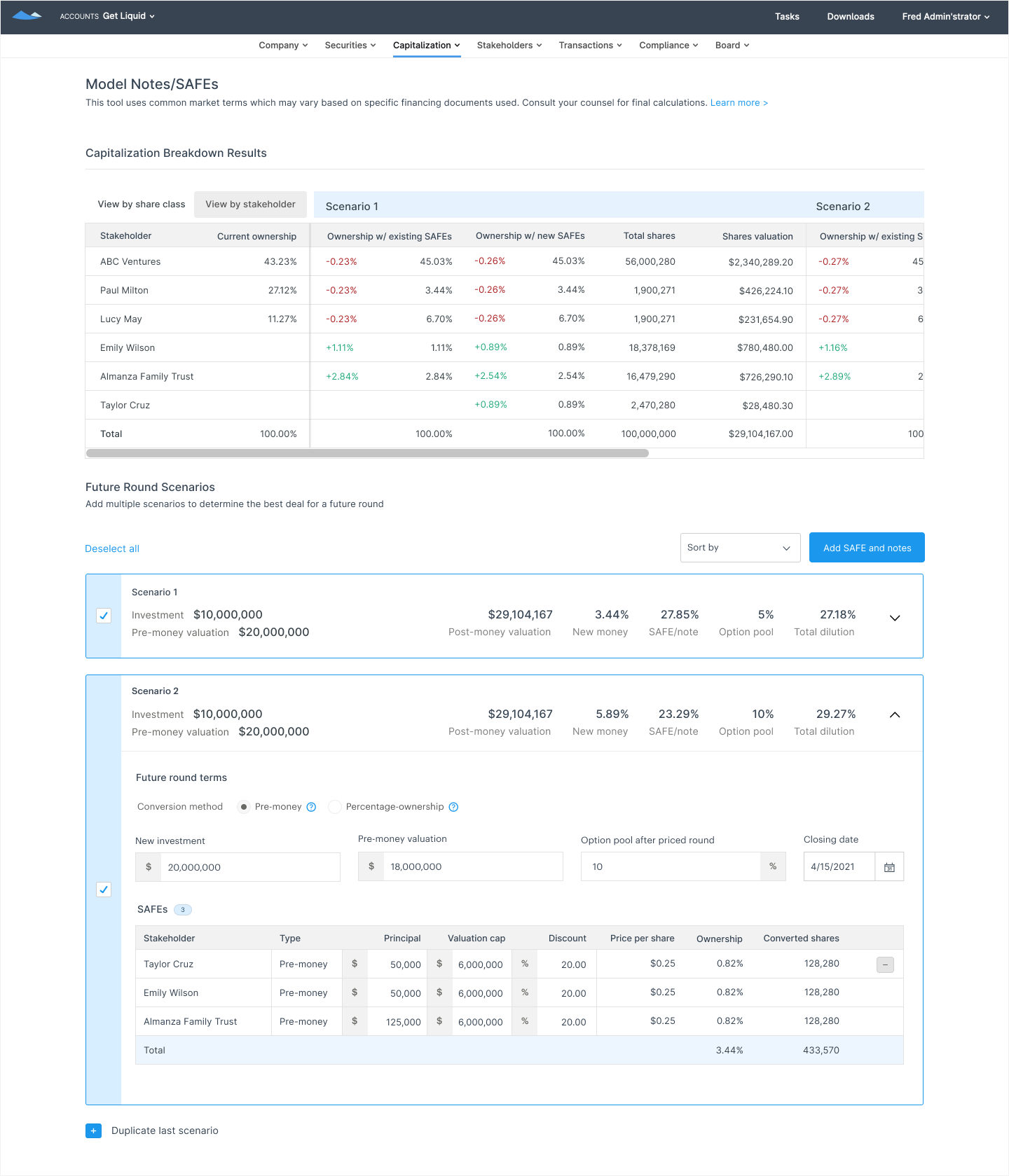Screen dimensions: 1009x1176
Task: Open the Capitalization menu
Action: pos(427,46)
